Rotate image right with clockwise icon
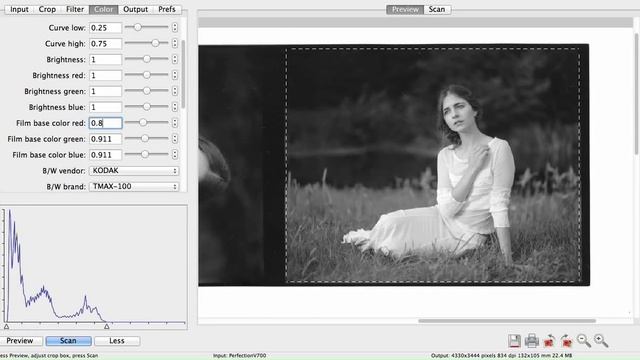640x360 pixels. pyautogui.click(x=567, y=341)
